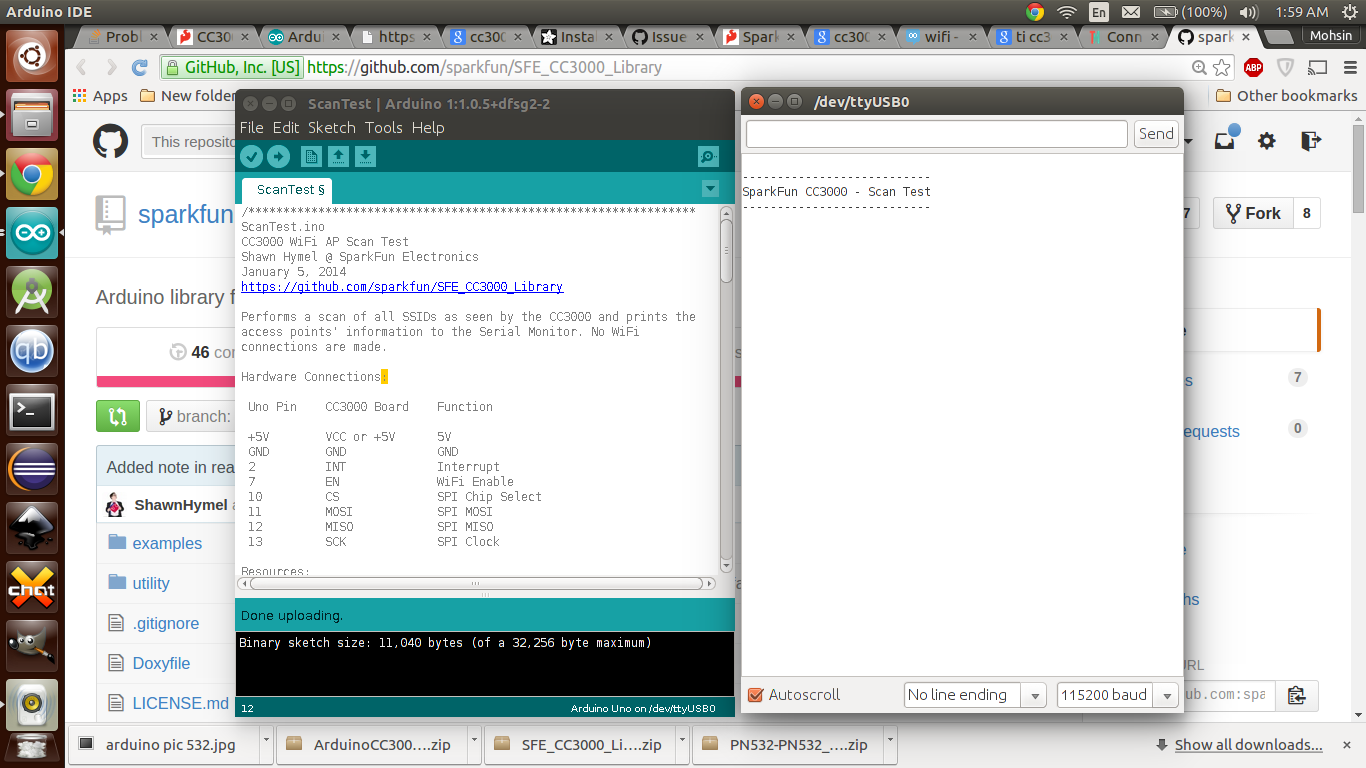Open GitHub settings gear icon
This screenshot has height=768, width=1366.
(1267, 141)
